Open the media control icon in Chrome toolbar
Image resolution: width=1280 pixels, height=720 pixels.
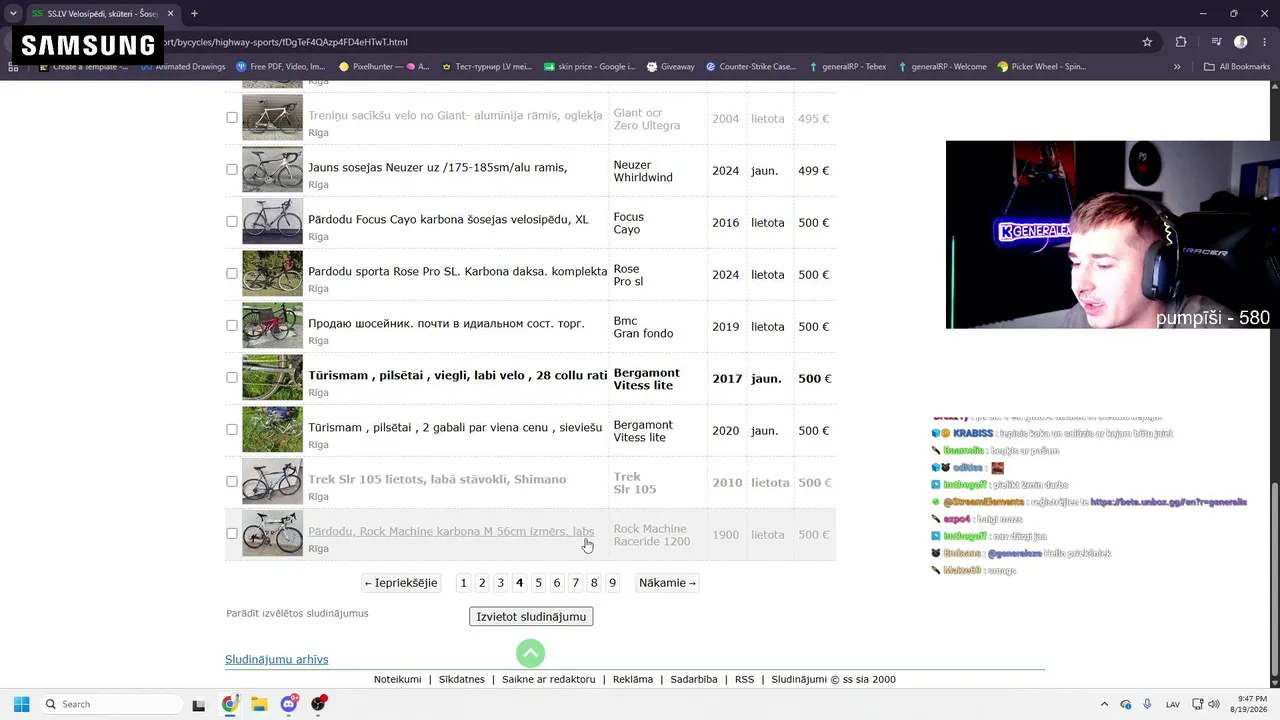tap(1217, 42)
